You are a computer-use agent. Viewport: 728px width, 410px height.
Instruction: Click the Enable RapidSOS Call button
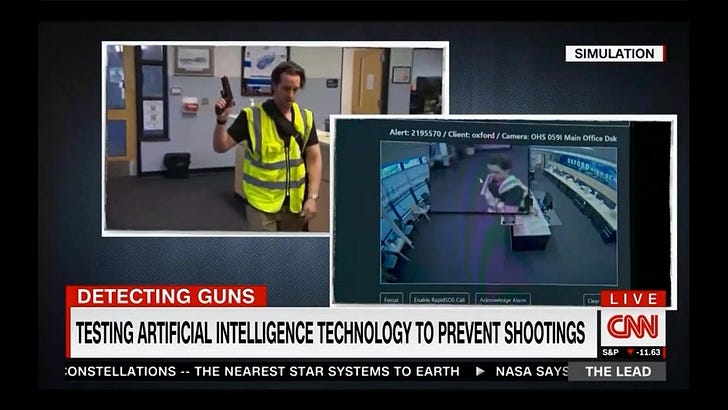pyautogui.click(x=439, y=299)
